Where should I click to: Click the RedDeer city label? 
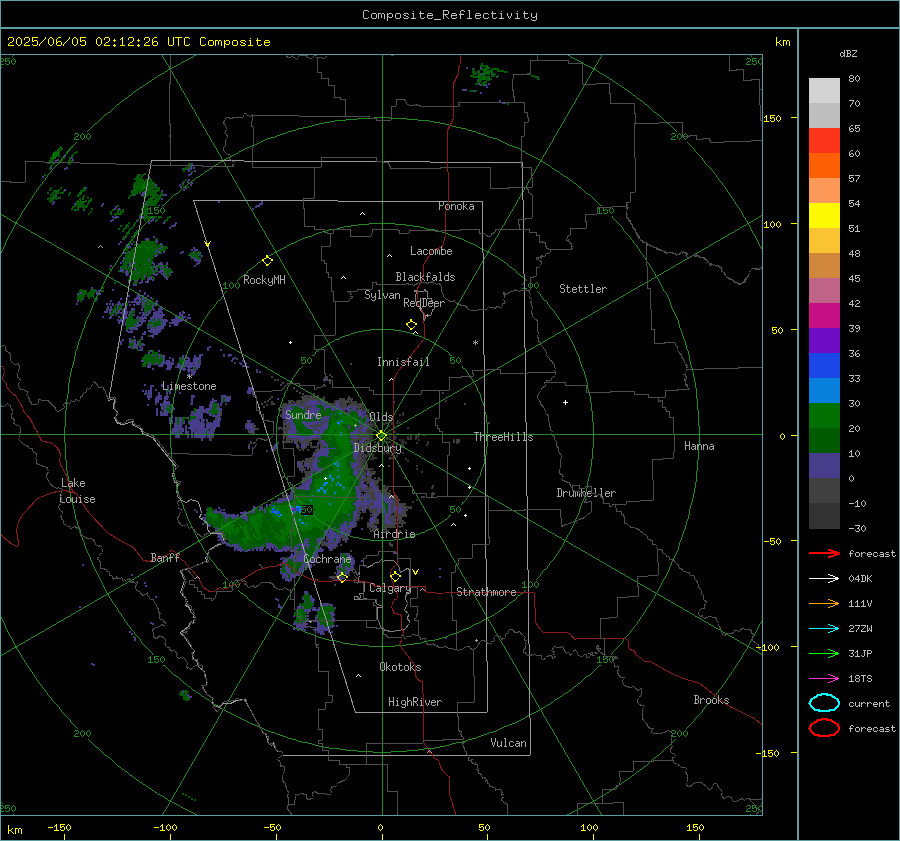point(424,303)
